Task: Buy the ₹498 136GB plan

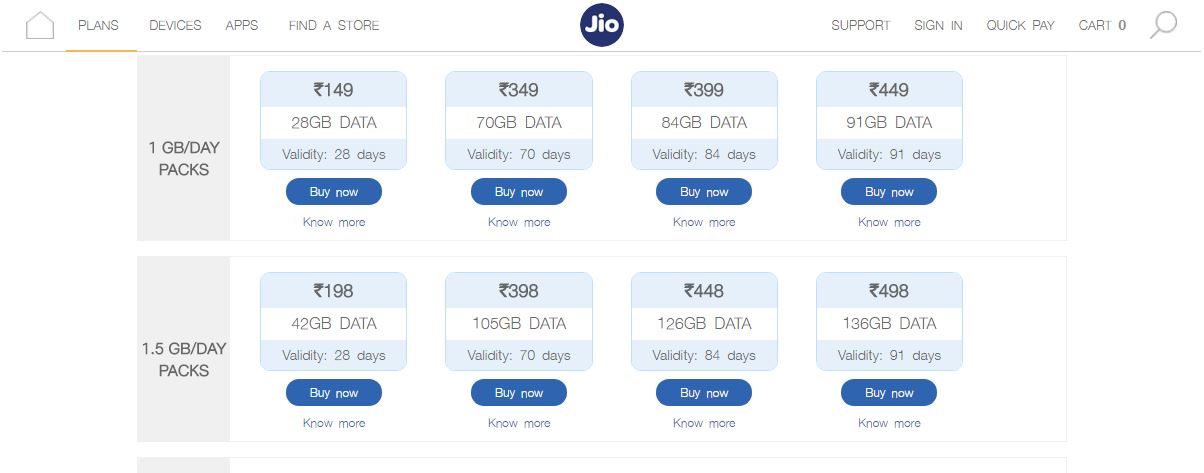Action: click(889, 393)
